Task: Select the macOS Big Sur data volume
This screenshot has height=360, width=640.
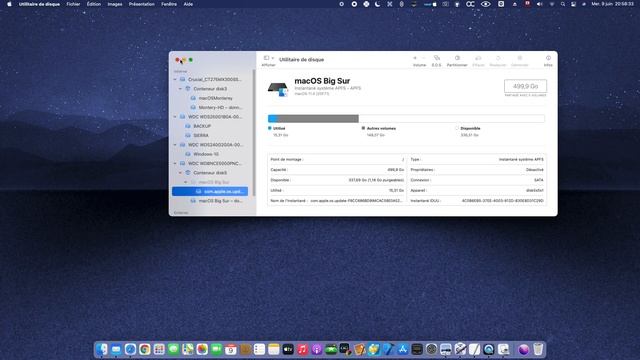Action: (x=210, y=201)
